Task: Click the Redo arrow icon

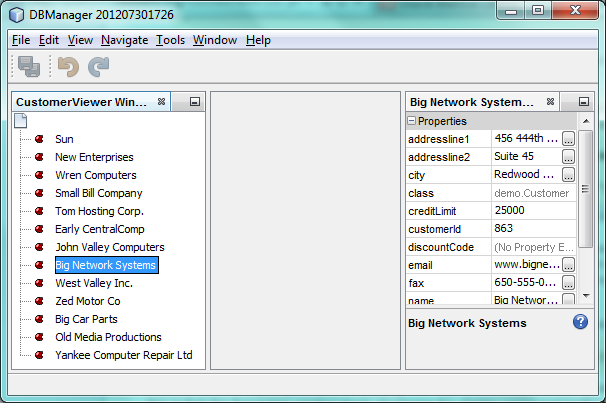Action: pyautogui.click(x=98, y=67)
